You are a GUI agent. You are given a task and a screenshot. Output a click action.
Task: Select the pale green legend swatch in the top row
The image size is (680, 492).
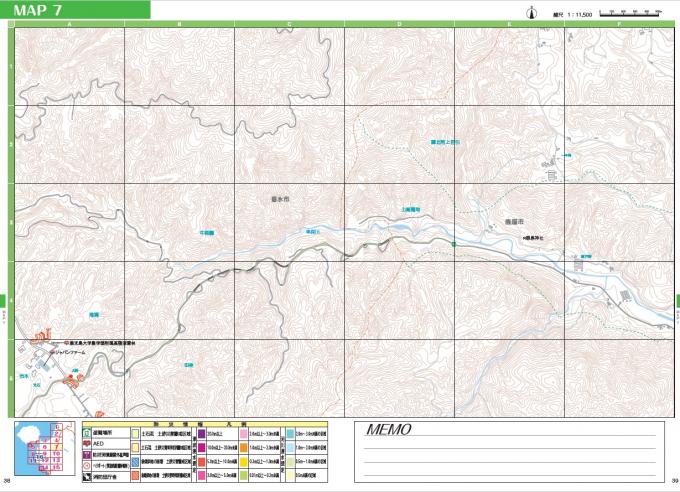pos(135,434)
